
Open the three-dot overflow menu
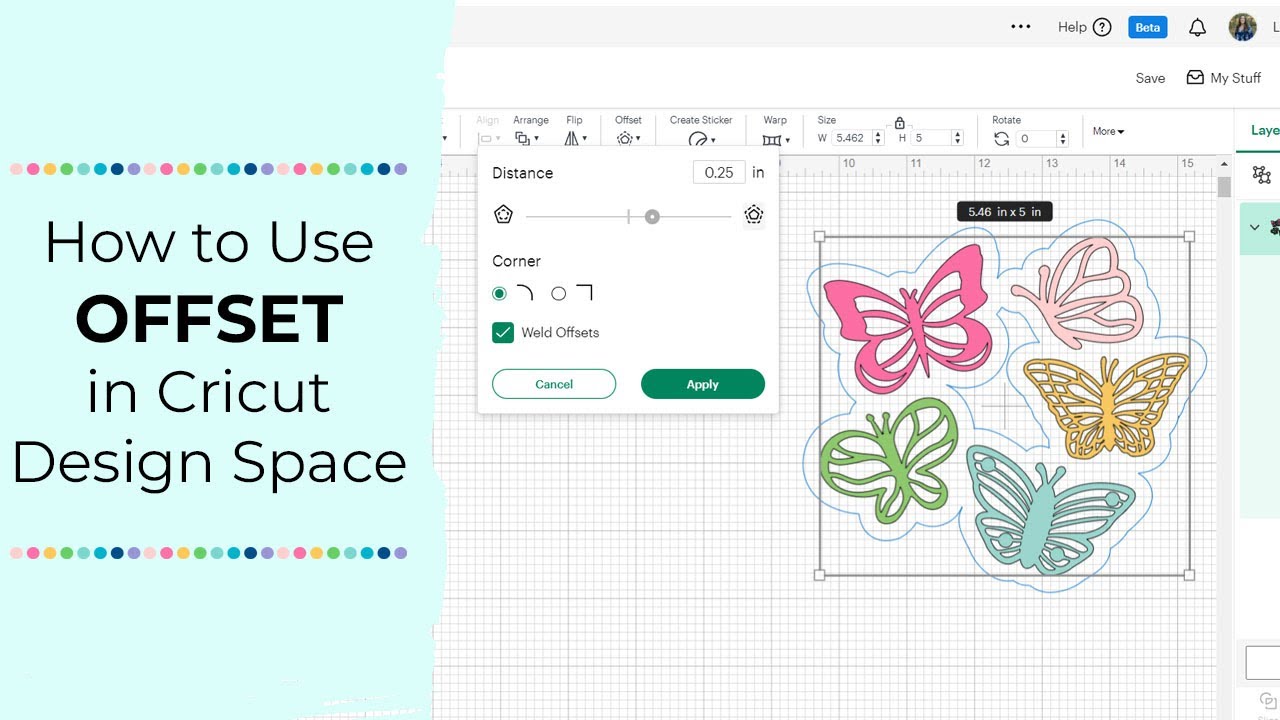point(1020,27)
